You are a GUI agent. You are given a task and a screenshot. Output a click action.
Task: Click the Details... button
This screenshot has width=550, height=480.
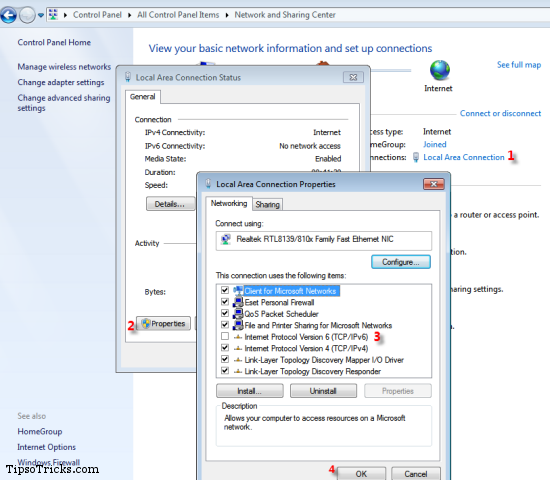(x=170, y=204)
